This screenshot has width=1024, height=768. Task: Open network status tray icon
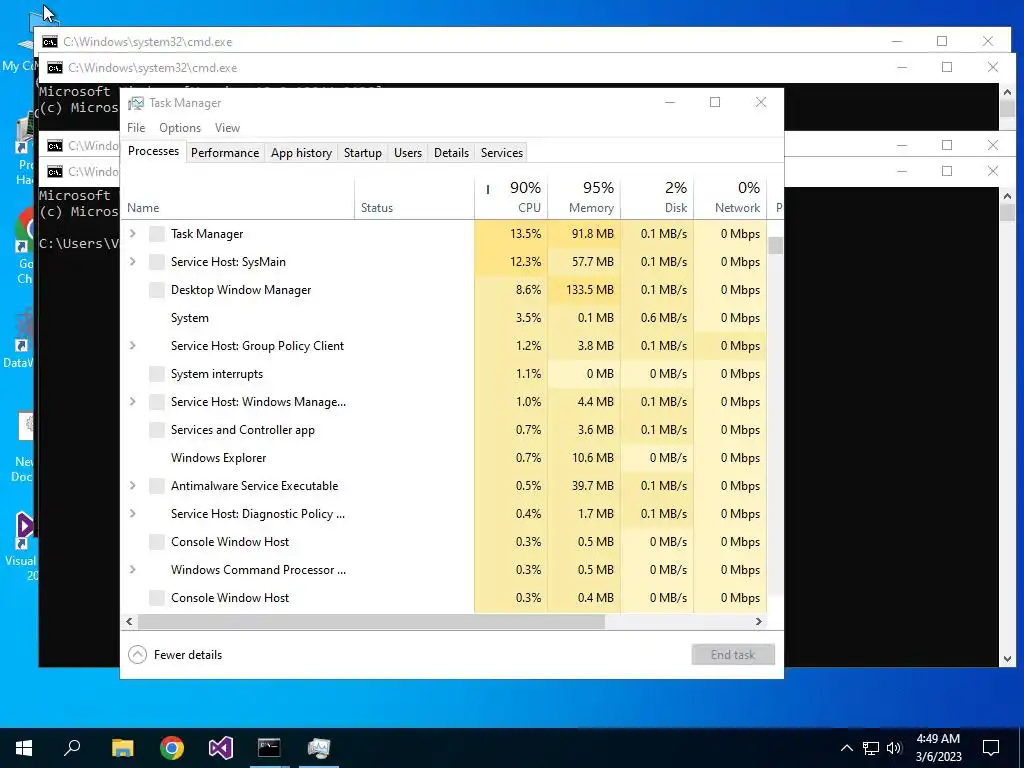coord(871,748)
